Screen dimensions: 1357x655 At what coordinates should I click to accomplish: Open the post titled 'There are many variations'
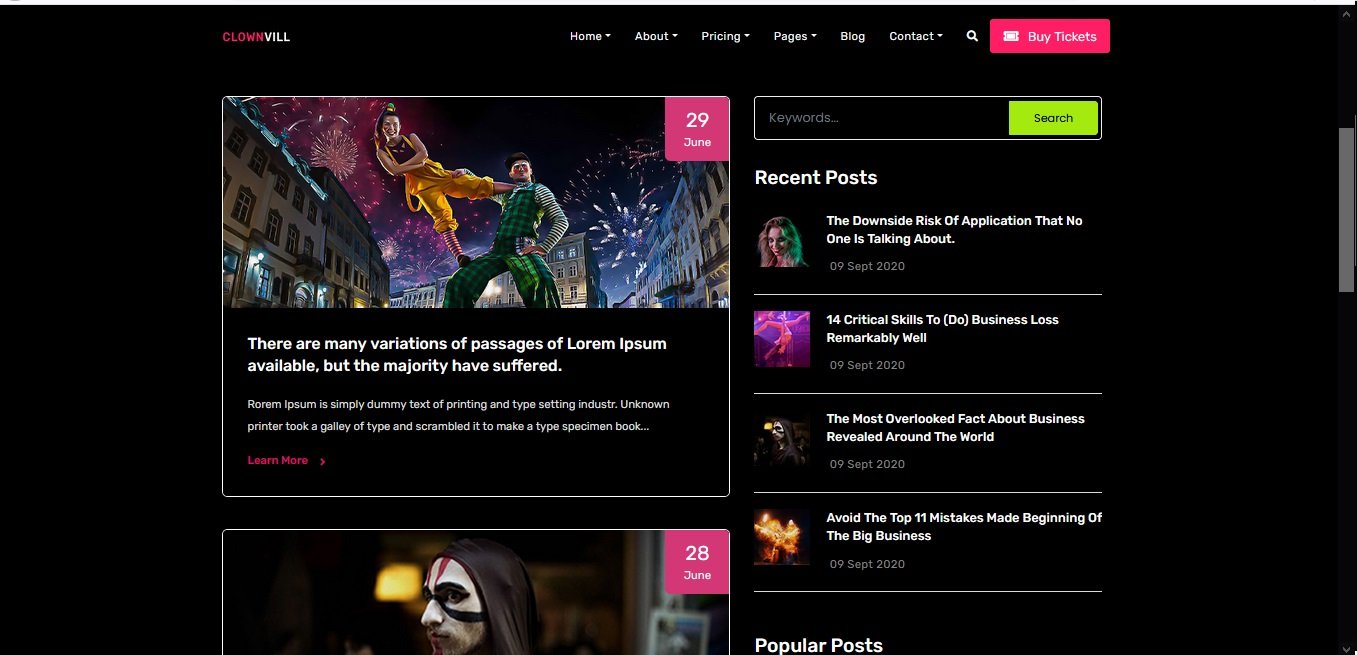457,354
